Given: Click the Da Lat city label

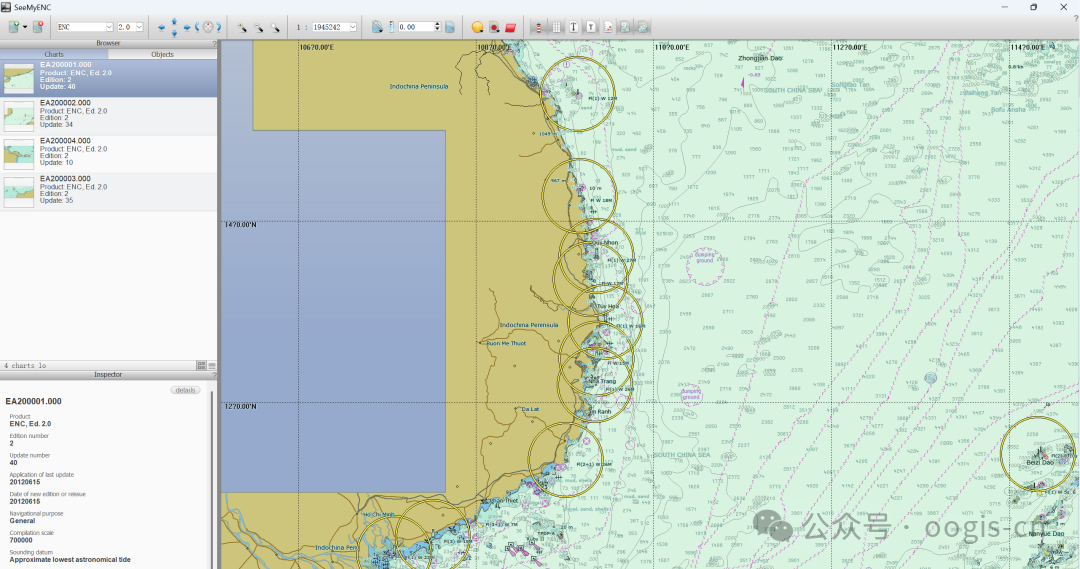Looking at the screenshot, I should (x=530, y=409).
